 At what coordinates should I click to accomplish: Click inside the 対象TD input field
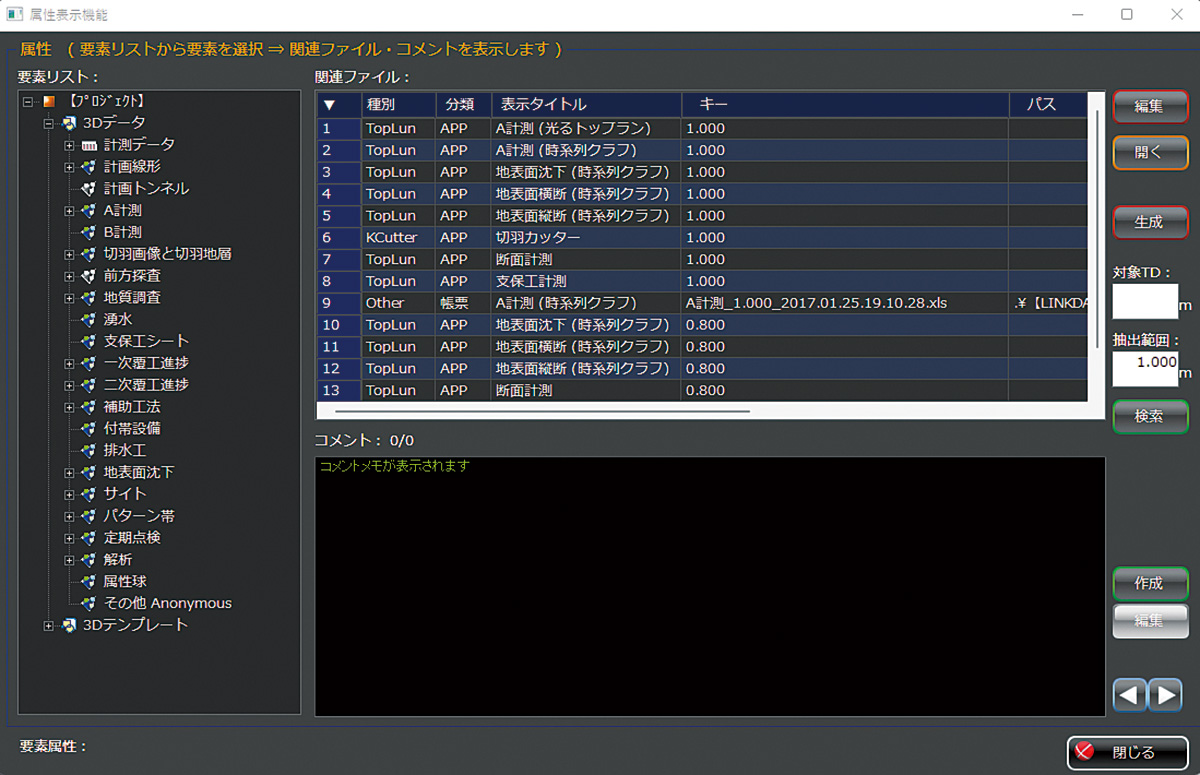pyautogui.click(x=1146, y=300)
